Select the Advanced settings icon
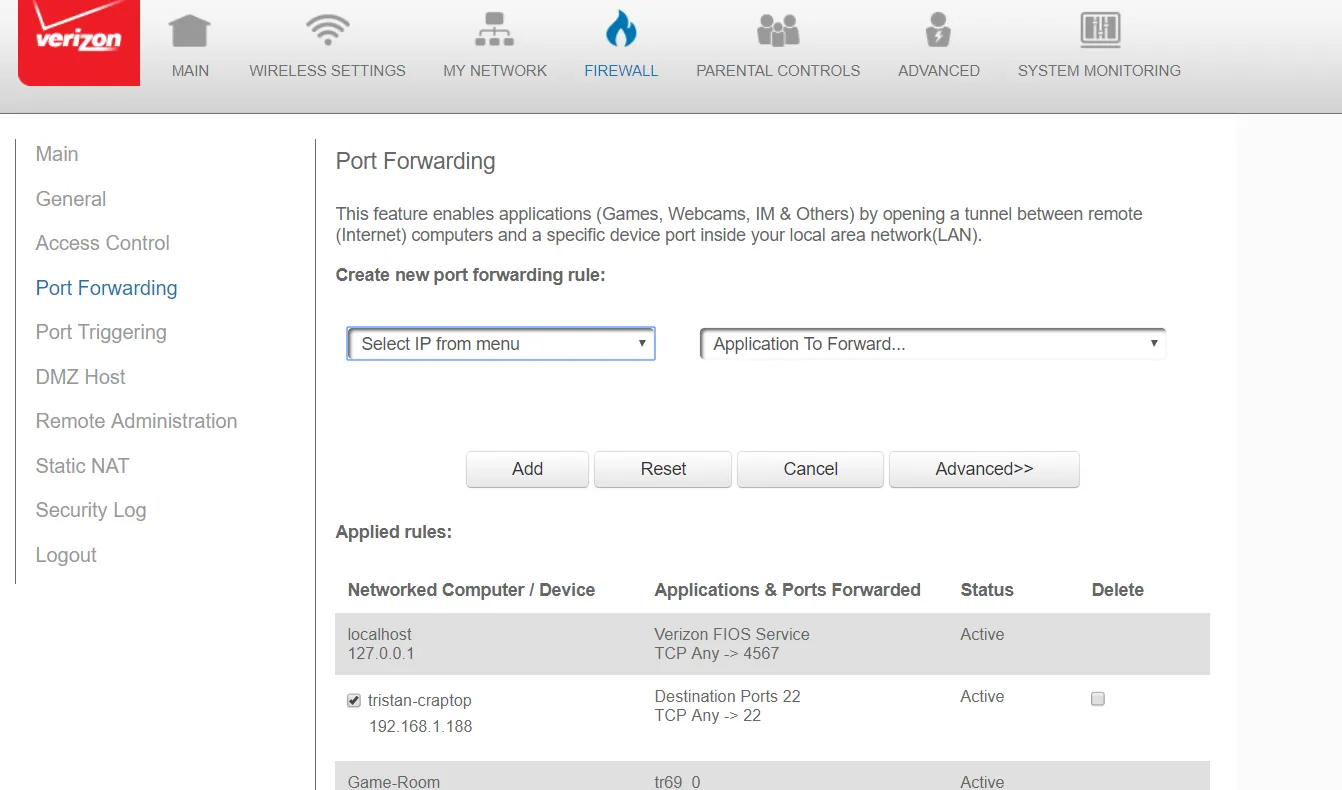 click(937, 30)
